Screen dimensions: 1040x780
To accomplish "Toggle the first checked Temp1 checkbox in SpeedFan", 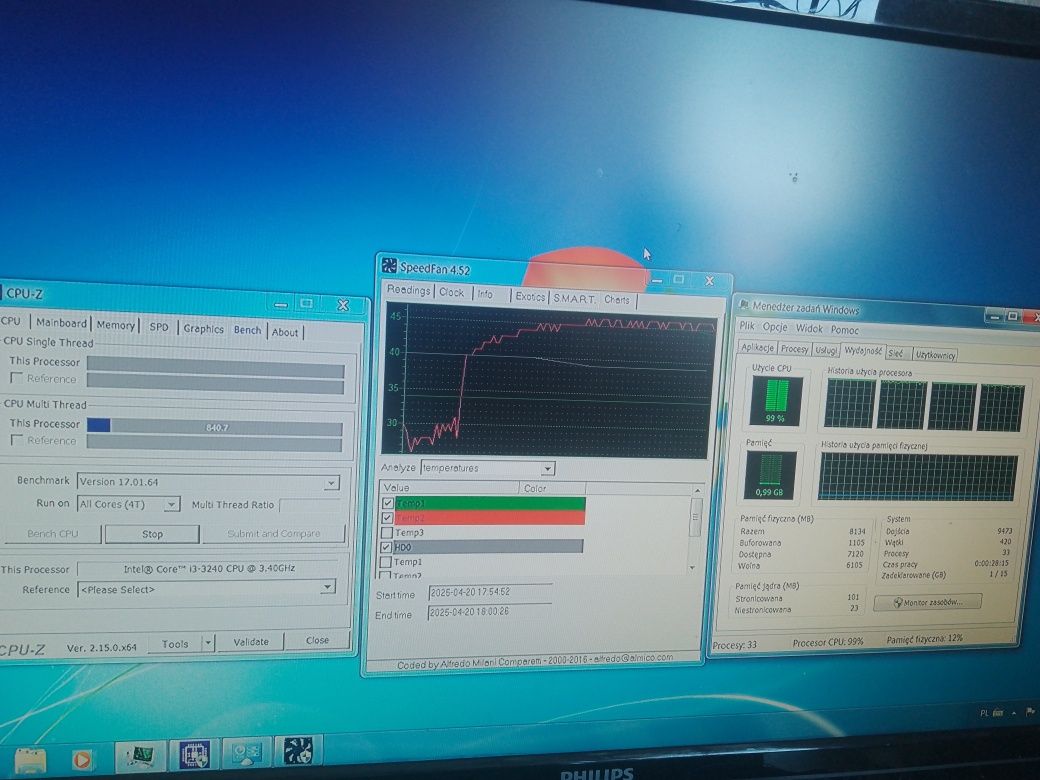I will (x=388, y=503).
